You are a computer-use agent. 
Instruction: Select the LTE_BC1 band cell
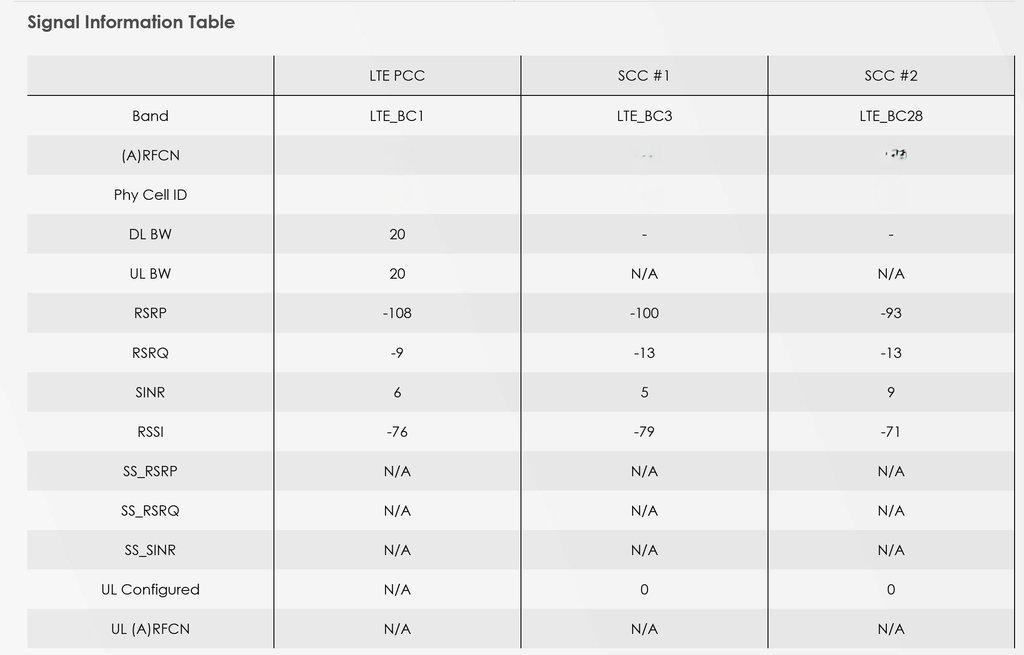coord(397,116)
